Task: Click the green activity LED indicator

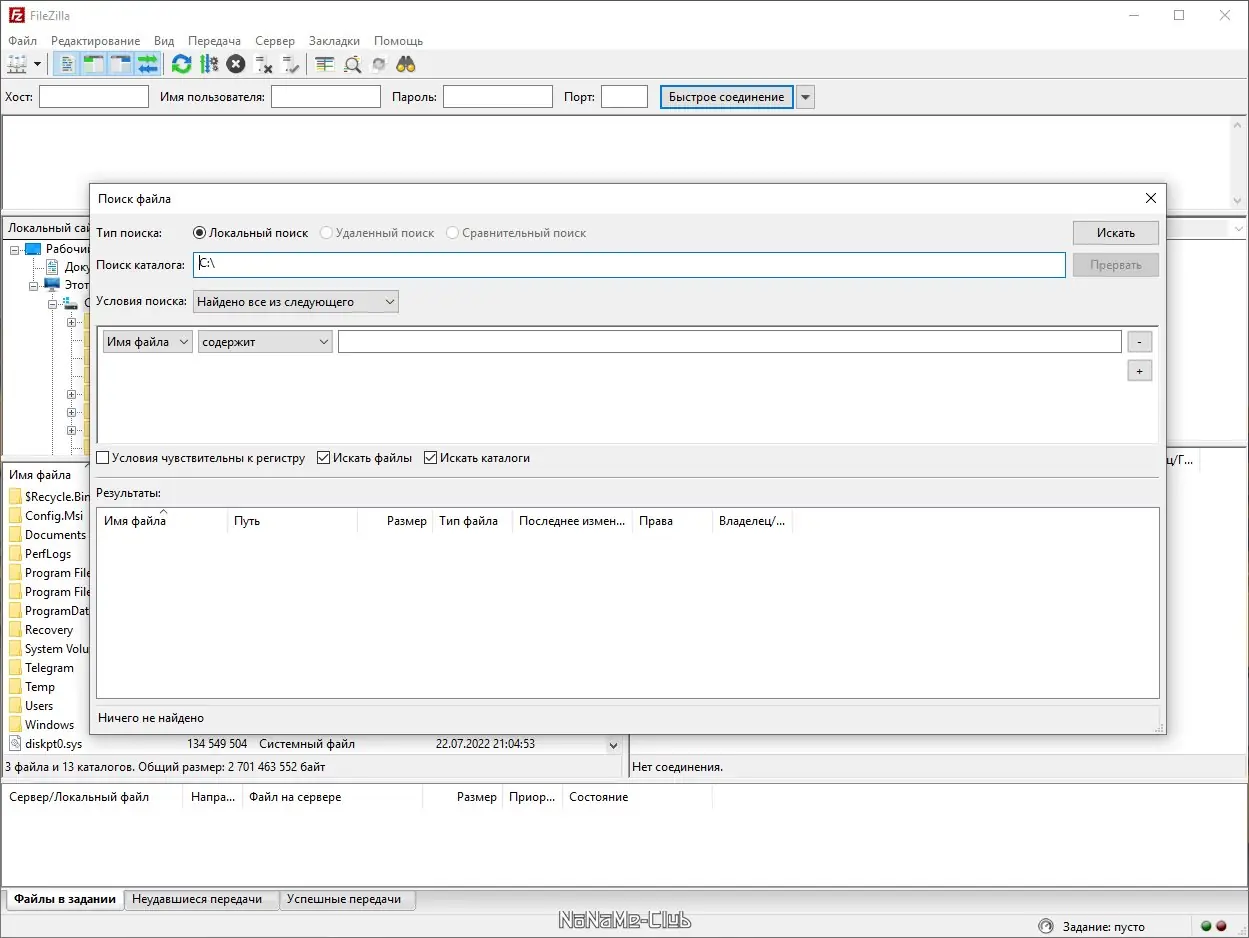Action: (1206, 926)
